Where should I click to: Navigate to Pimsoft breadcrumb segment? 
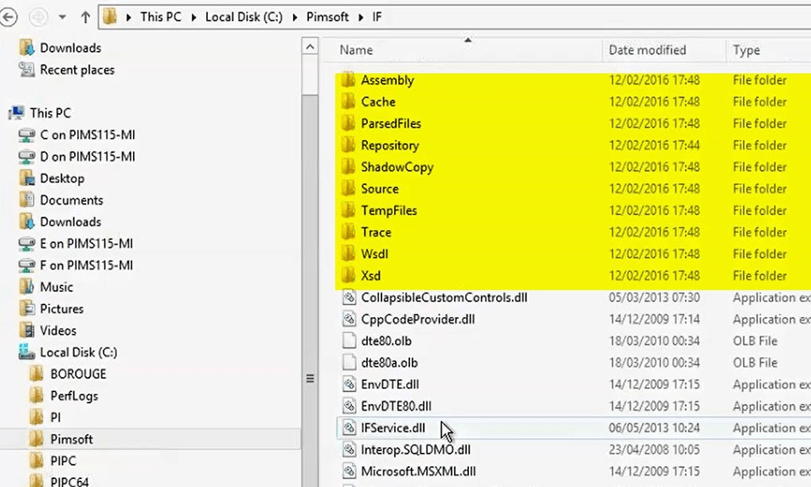point(327,17)
